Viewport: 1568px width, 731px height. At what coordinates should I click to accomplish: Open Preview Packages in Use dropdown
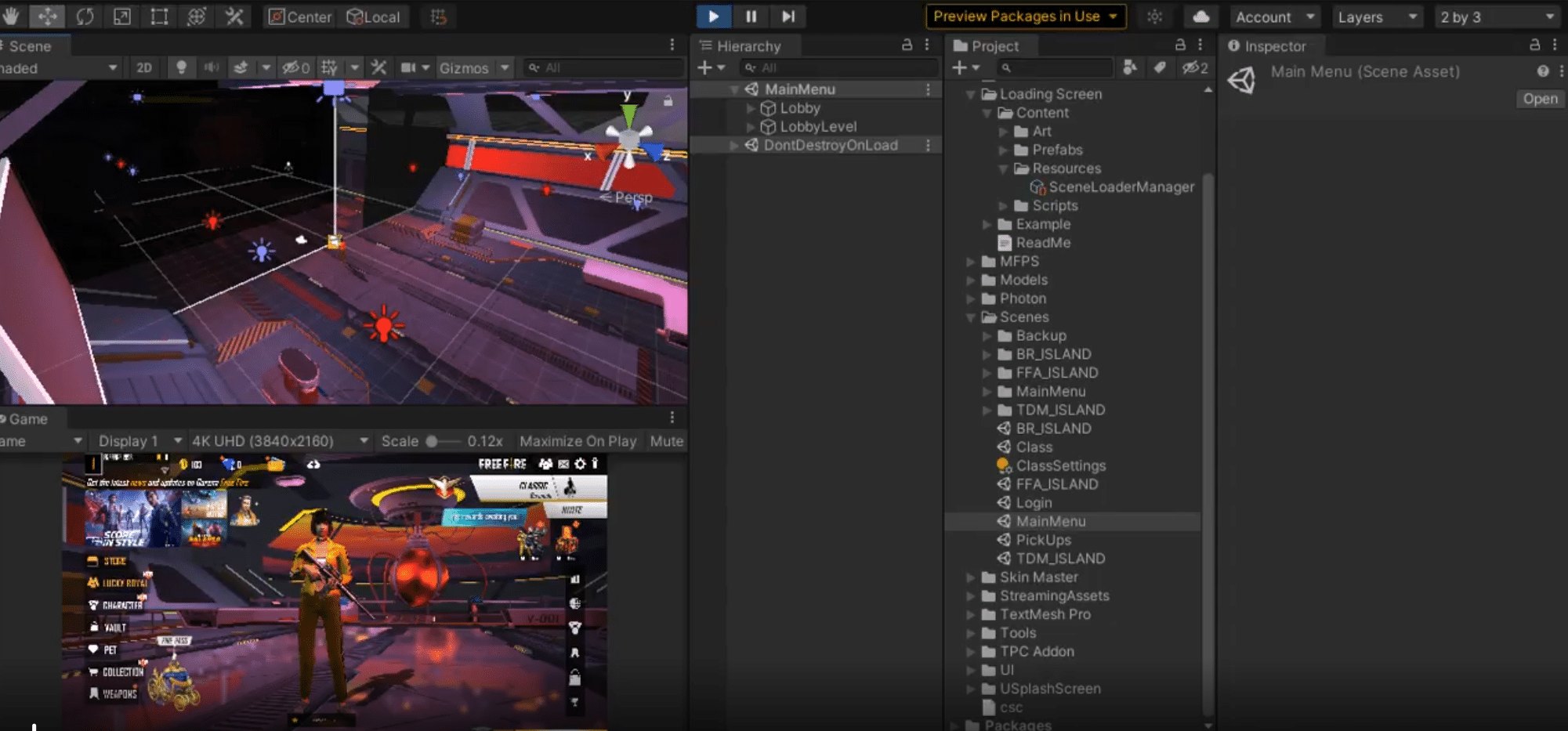pos(1026,16)
